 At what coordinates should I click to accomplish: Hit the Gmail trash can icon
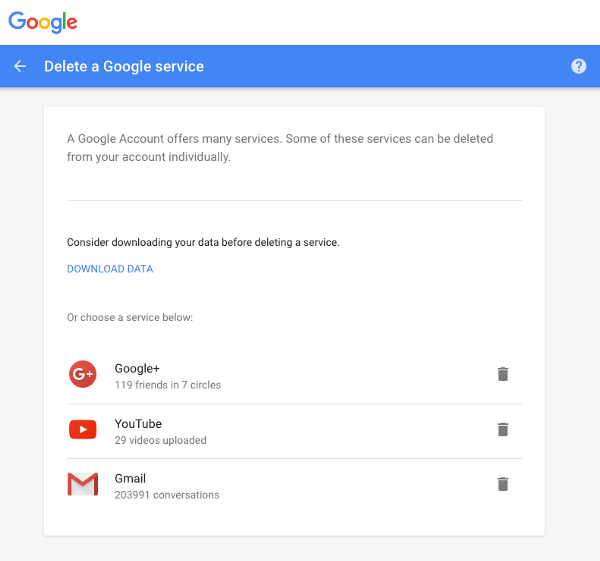tap(503, 484)
